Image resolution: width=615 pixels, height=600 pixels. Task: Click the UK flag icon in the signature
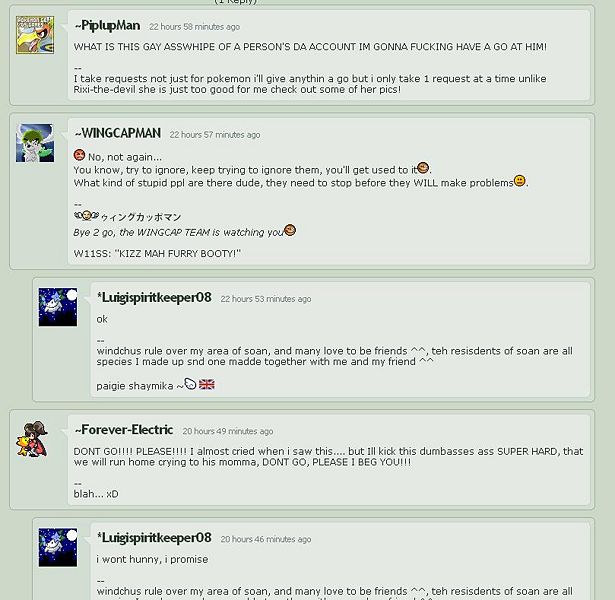pos(207,384)
